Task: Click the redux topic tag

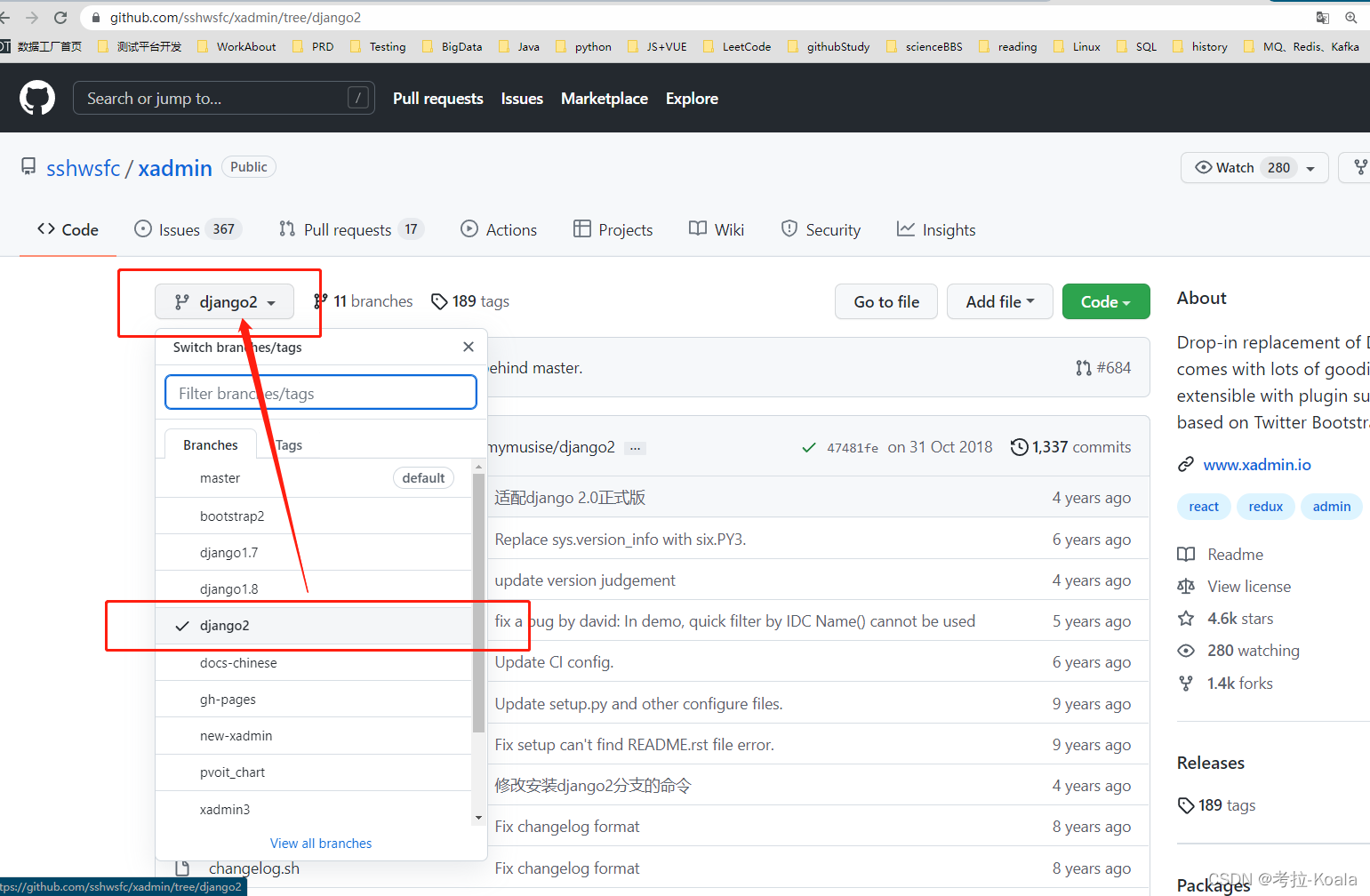Action: point(1265,507)
